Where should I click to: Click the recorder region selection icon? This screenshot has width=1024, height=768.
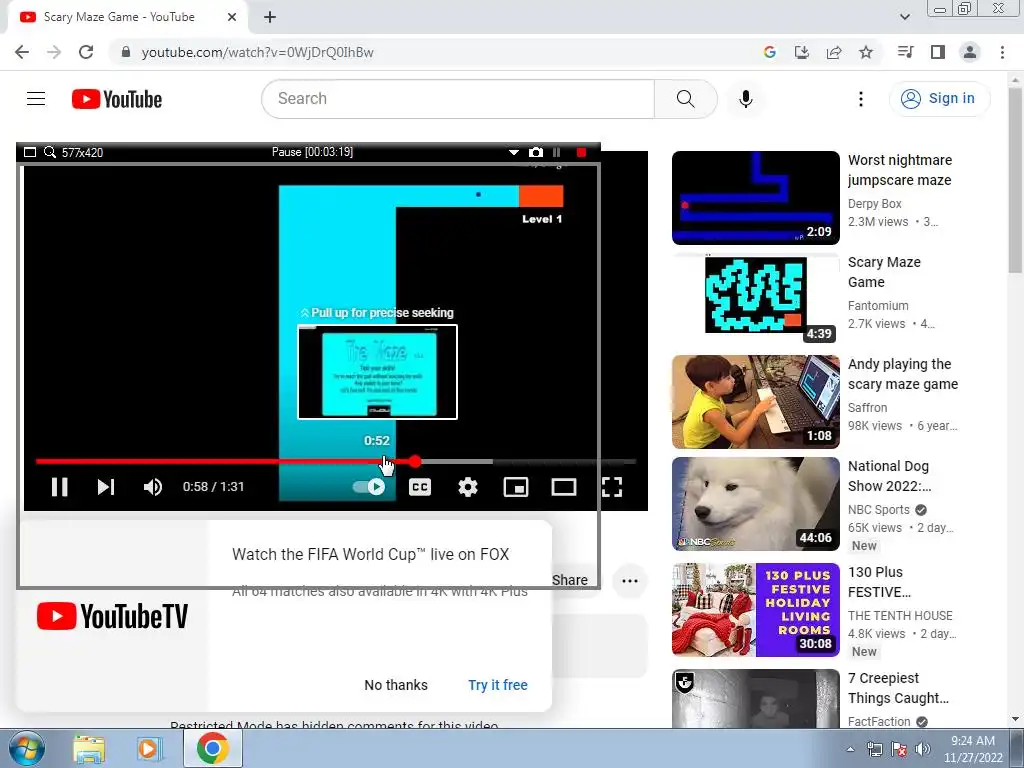click(x=29, y=152)
